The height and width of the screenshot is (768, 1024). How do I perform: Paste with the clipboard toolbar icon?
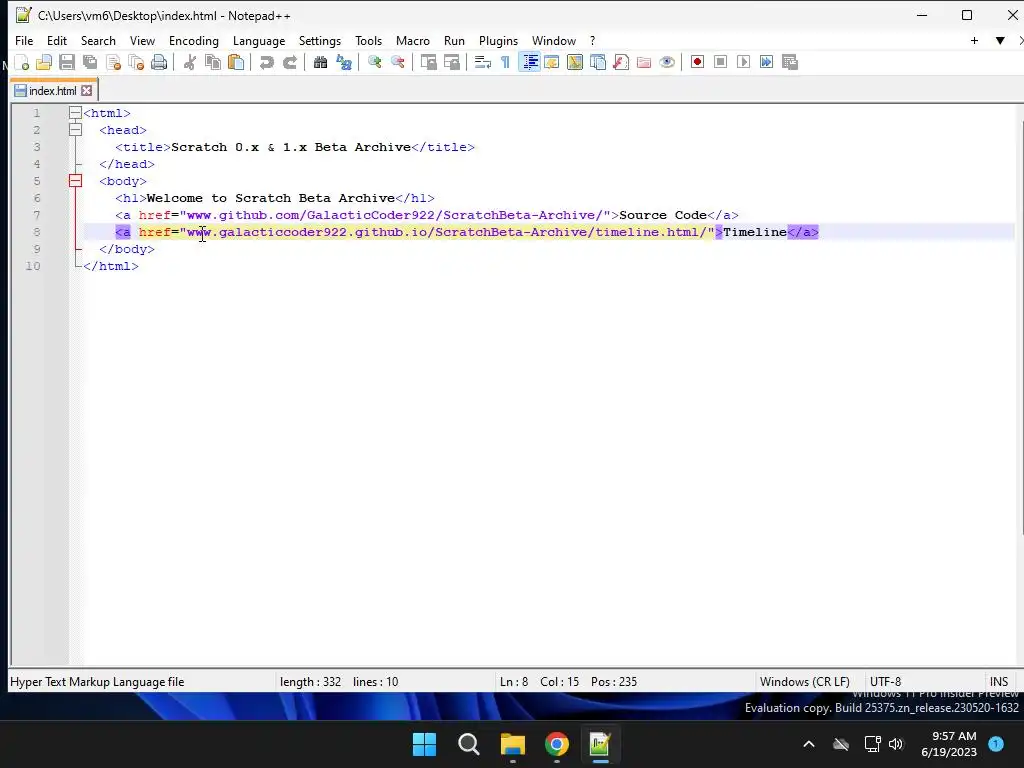pos(236,62)
